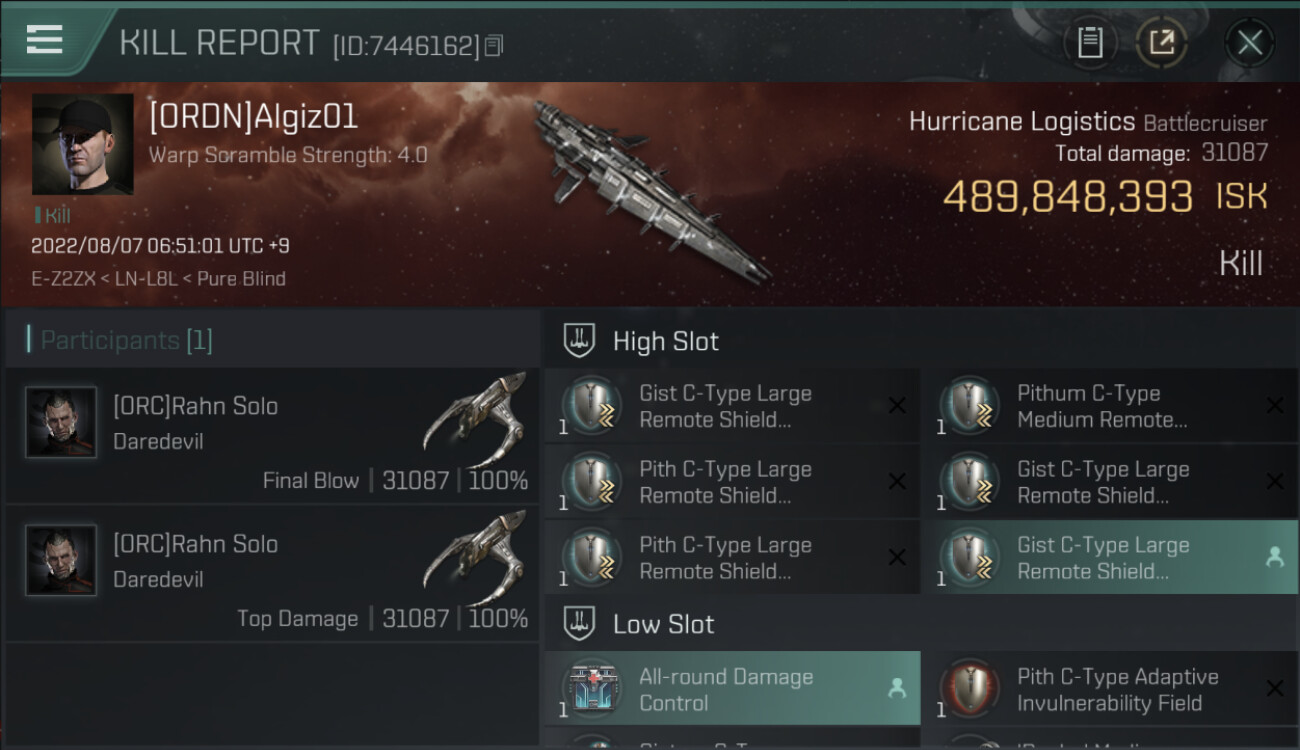Open the hamburger menu icon

[x=44, y=39]
